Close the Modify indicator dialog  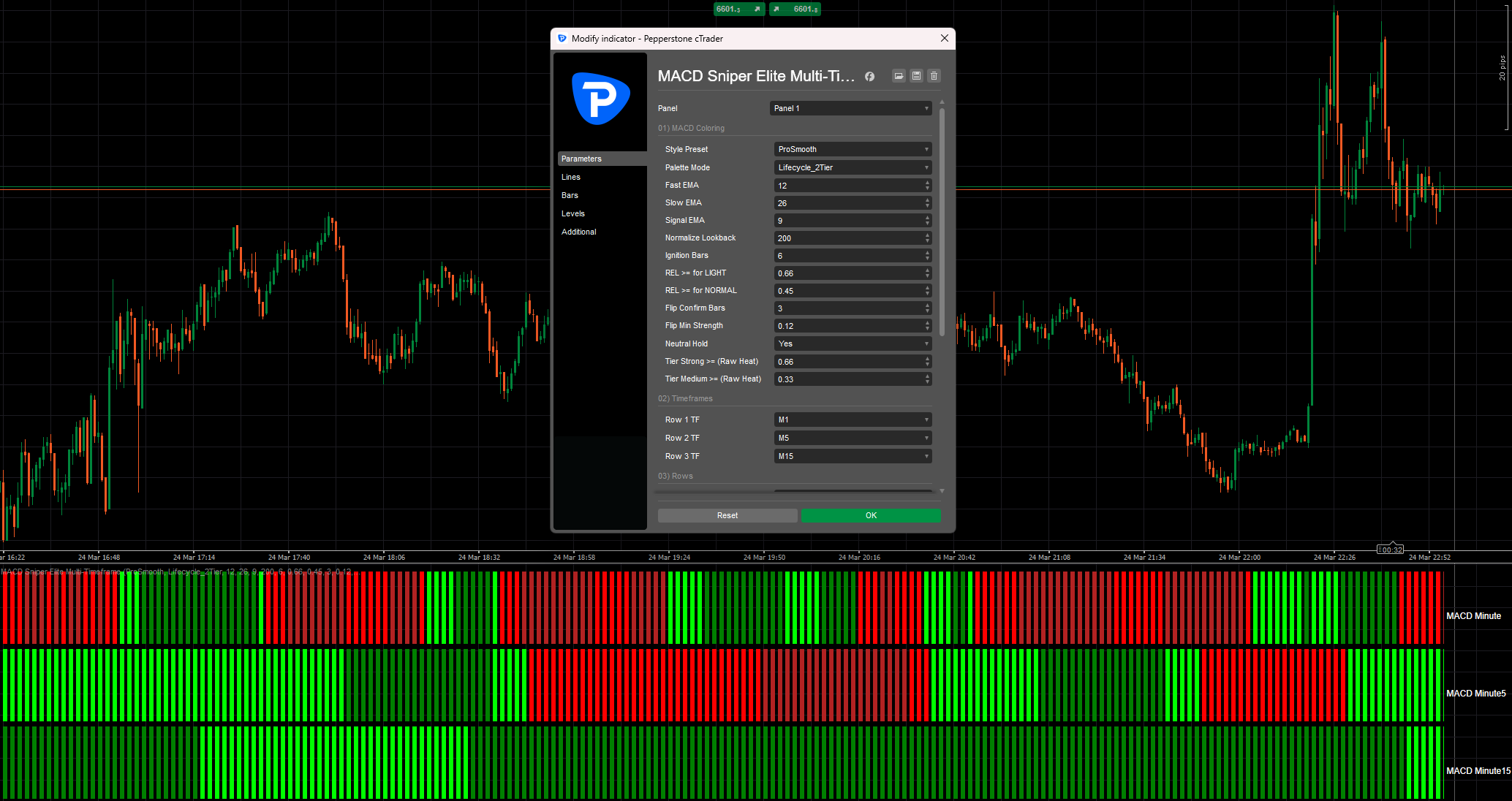click(x=944, y=38)
